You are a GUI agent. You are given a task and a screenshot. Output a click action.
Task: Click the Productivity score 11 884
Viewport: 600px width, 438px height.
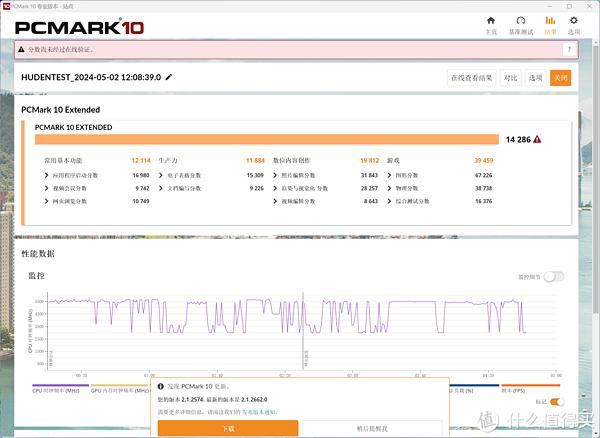tap(255, 160)
